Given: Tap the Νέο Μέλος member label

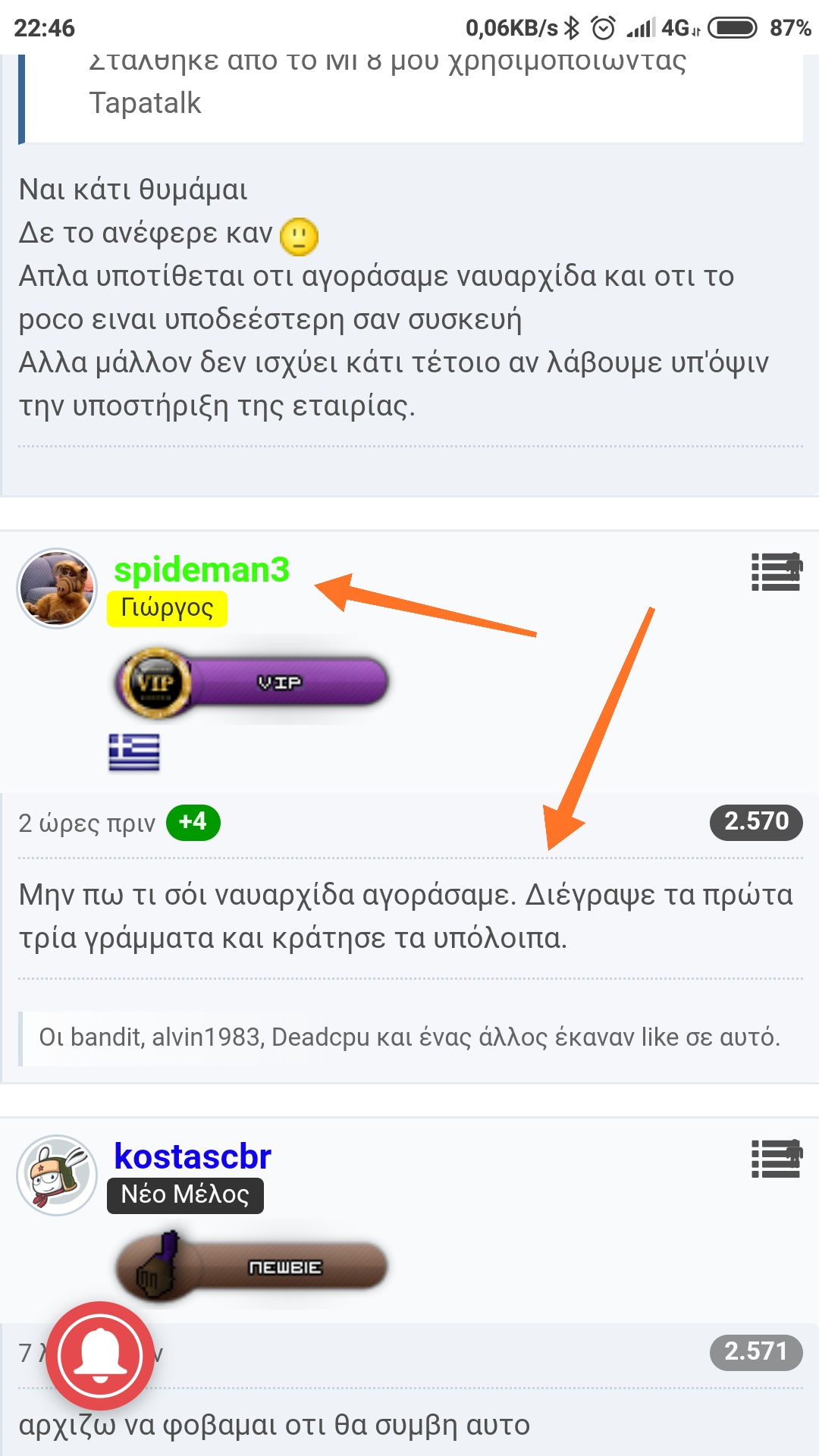Looking at the screenshot, I should click(x=185, y=1195).
